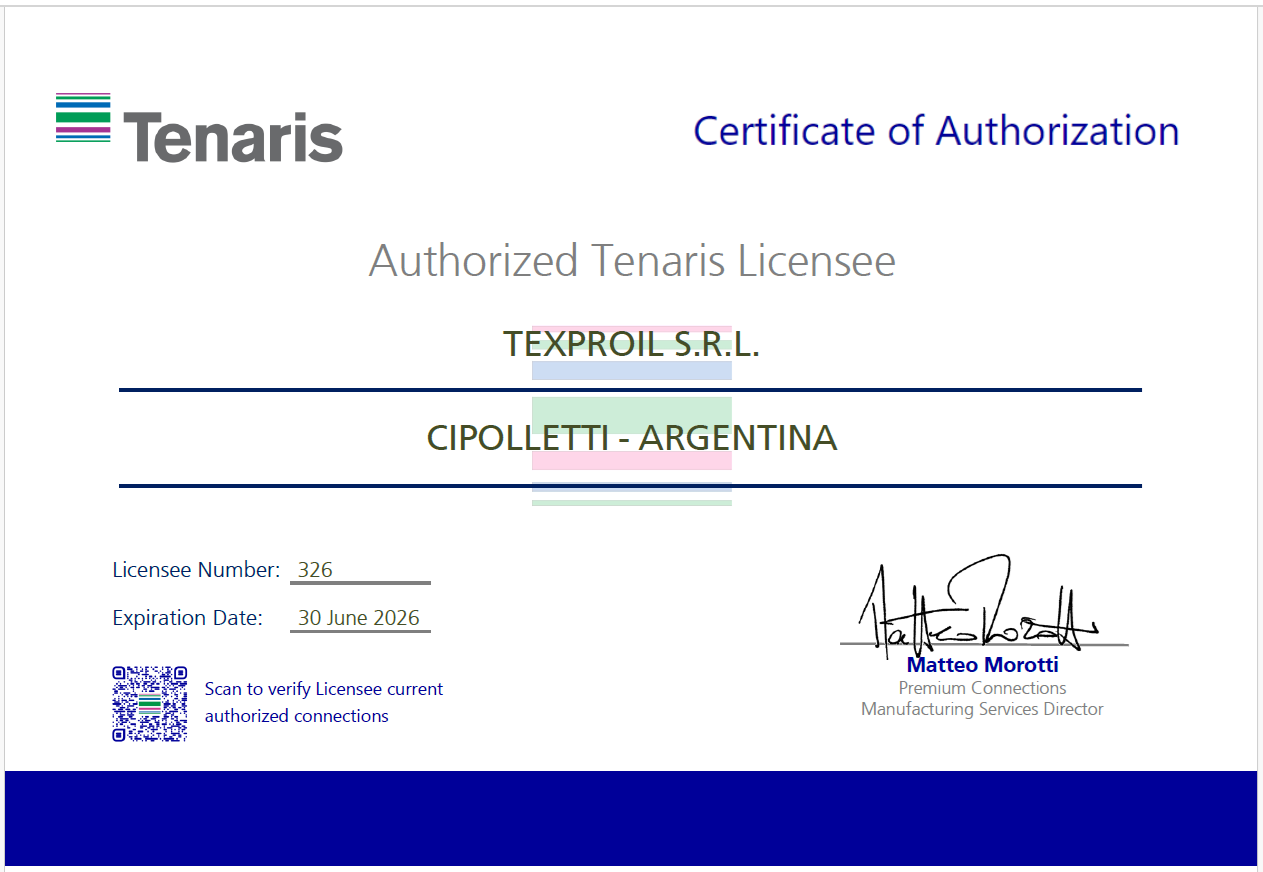This screenshot has height=872, width=1263.
Task: Click the dark blue footer band
Action: coord(631,818)
